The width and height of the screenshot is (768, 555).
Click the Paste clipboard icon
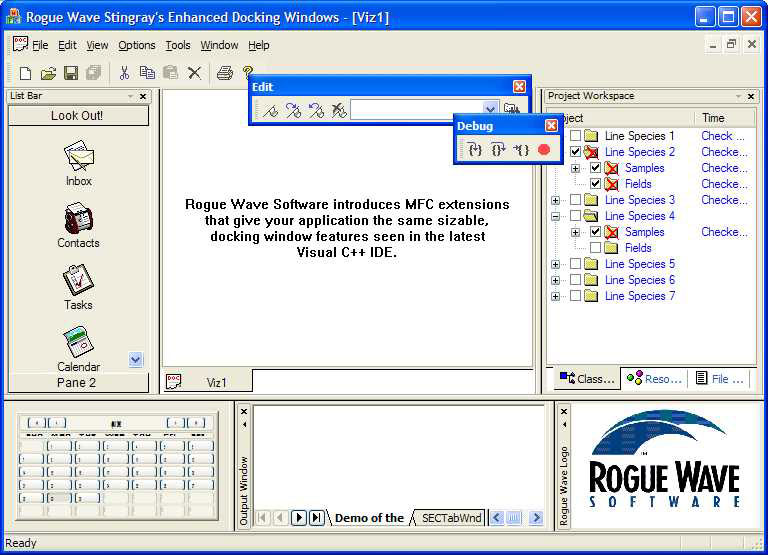click(x=170, y=72)
